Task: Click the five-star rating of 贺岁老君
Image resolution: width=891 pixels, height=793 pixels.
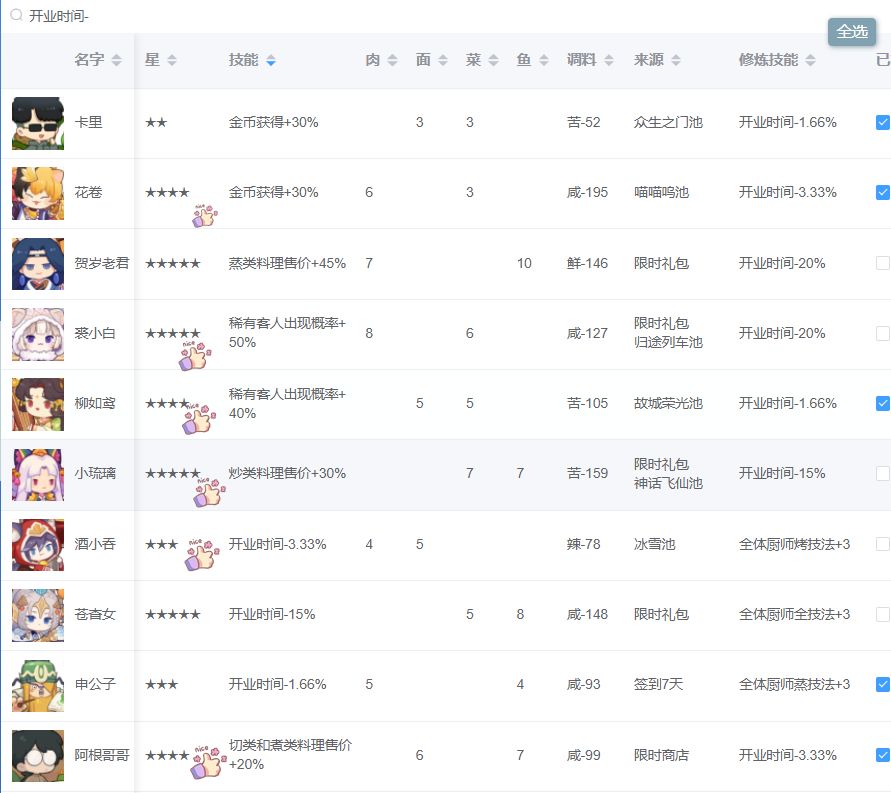Action: tap(173, 264)
